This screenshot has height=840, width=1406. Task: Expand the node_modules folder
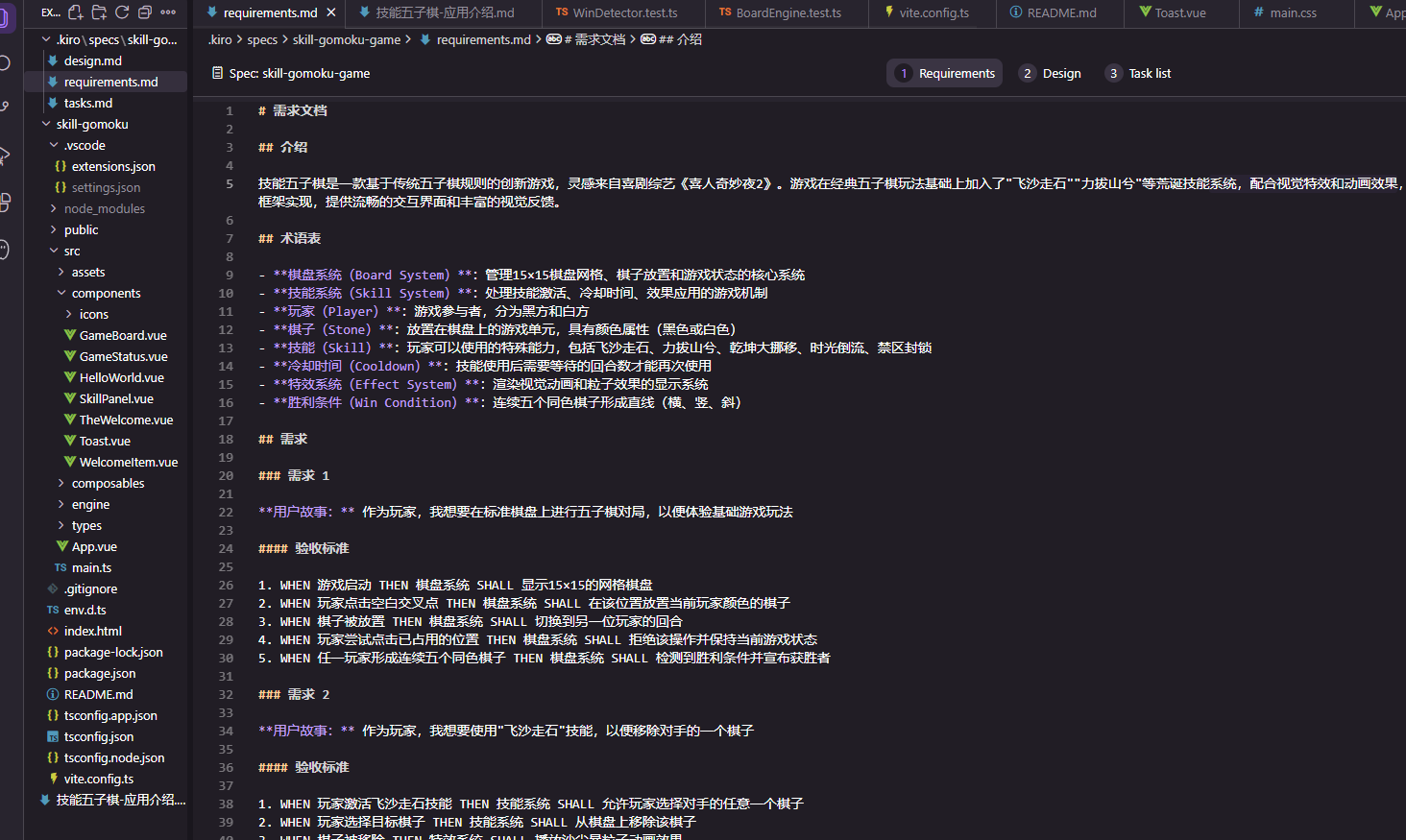coord(104,208)
